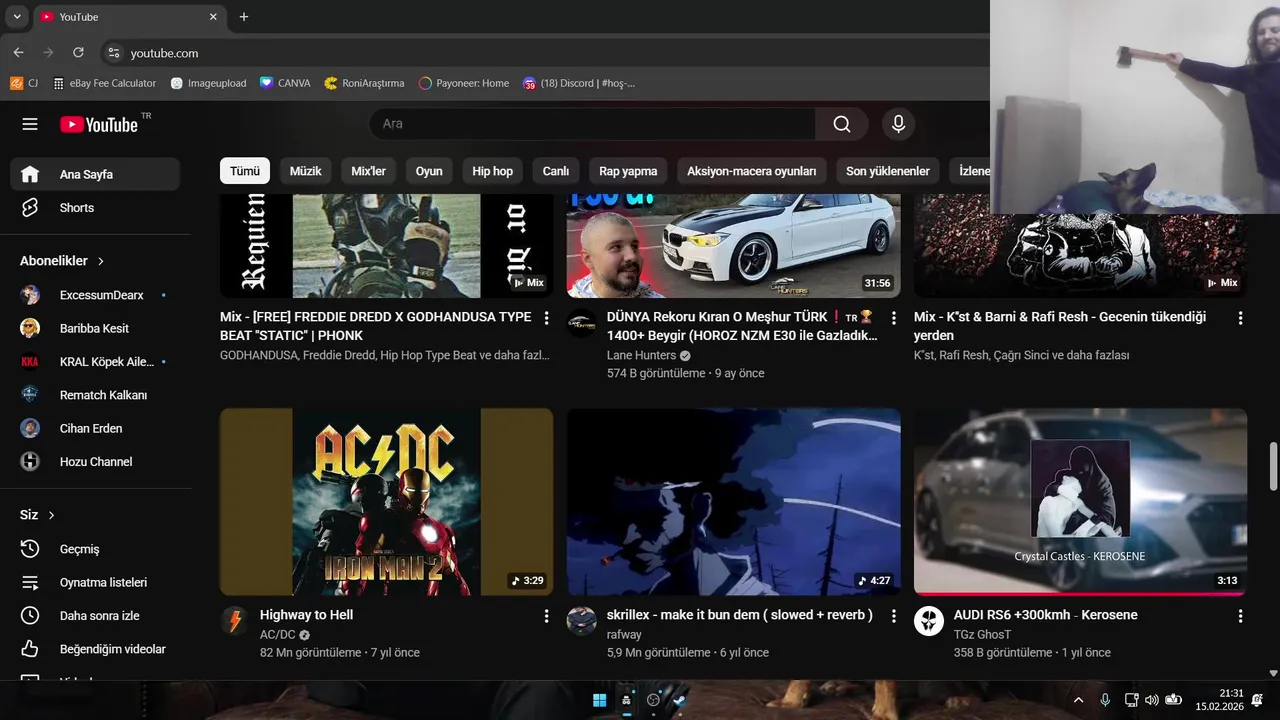Select the Oyun filter chip
1280x720 pixels.
429,171
